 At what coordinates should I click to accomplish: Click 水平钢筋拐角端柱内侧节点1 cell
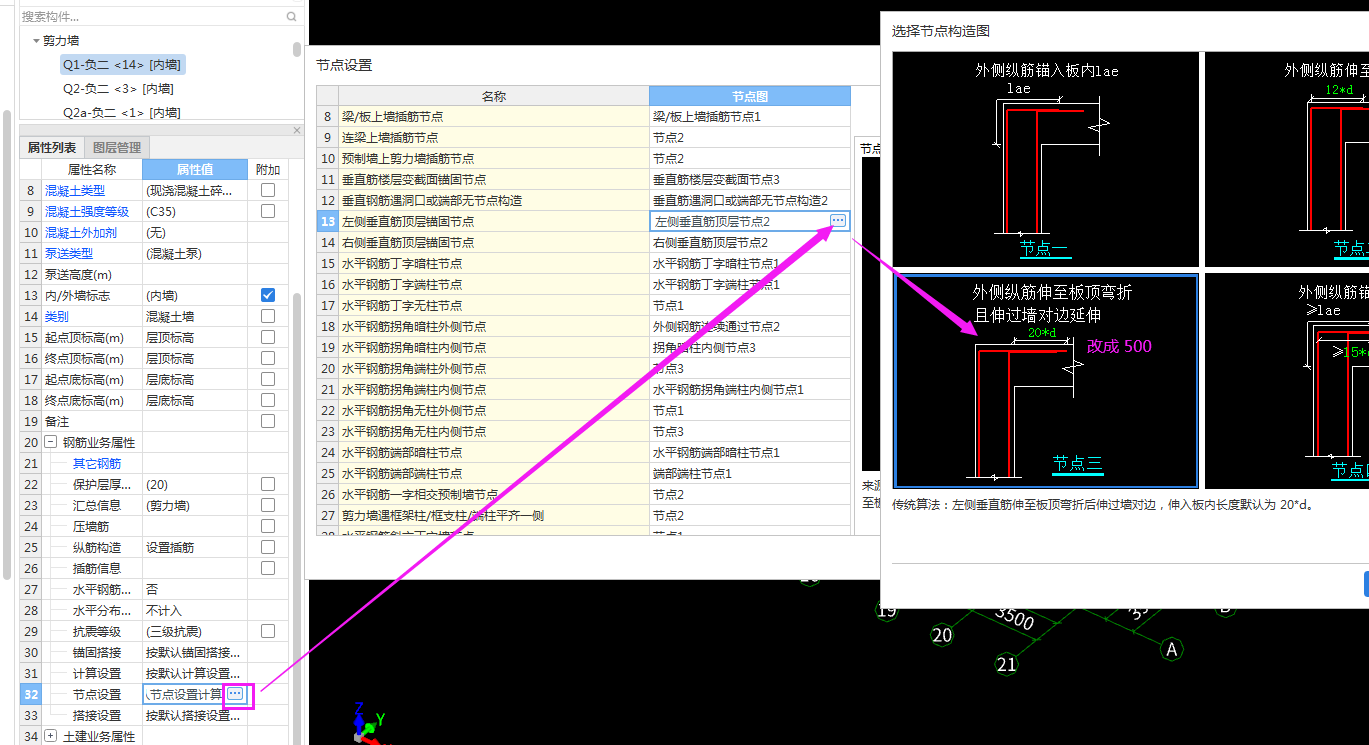tap(750, 389)
